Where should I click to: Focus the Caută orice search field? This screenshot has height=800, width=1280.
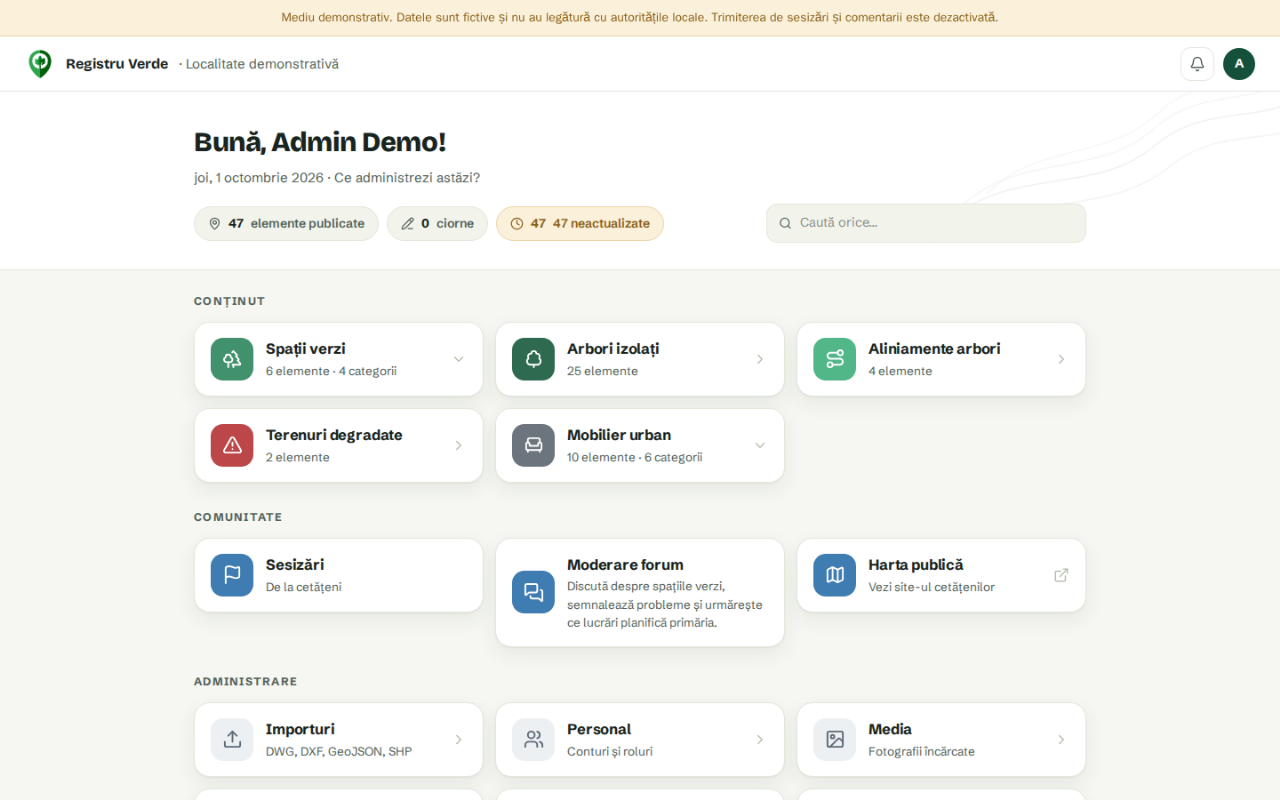tap(926, 223)
